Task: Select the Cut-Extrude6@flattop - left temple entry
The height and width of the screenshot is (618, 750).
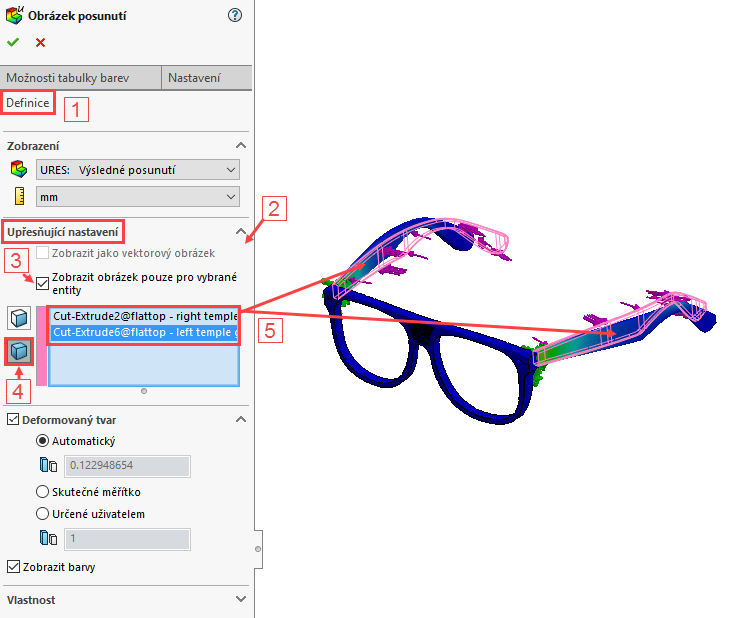Action: 143,332
